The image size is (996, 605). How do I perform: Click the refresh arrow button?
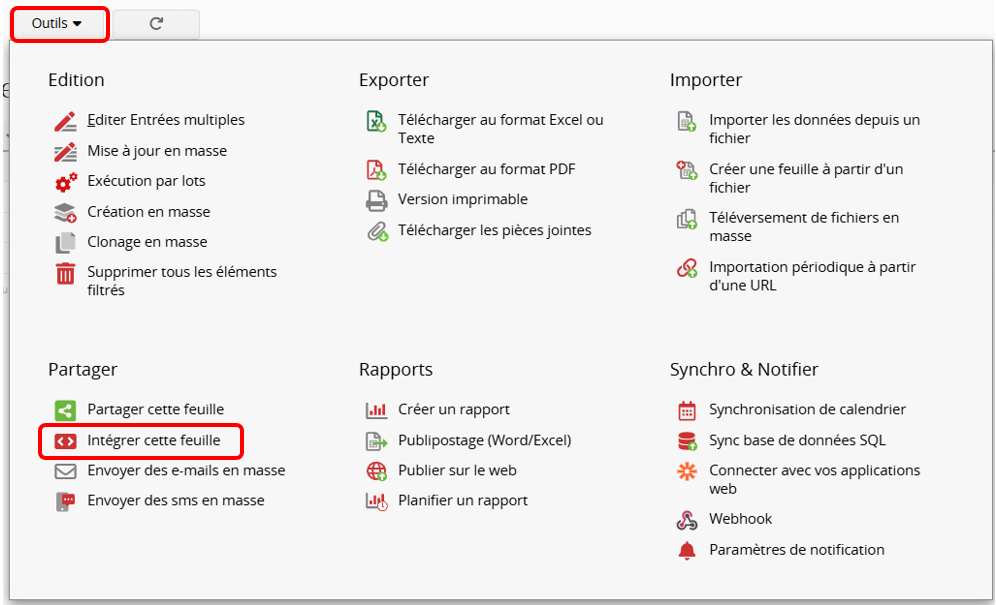(156, 24)
